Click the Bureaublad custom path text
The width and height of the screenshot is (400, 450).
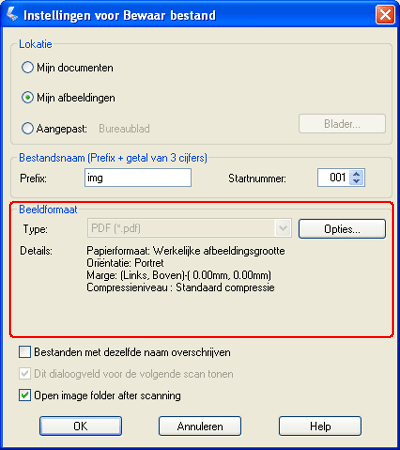pos(124,129)
